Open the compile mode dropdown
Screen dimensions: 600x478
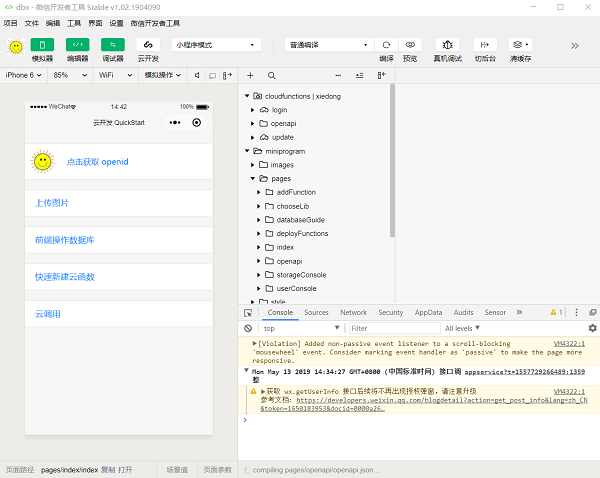point(329,45)
